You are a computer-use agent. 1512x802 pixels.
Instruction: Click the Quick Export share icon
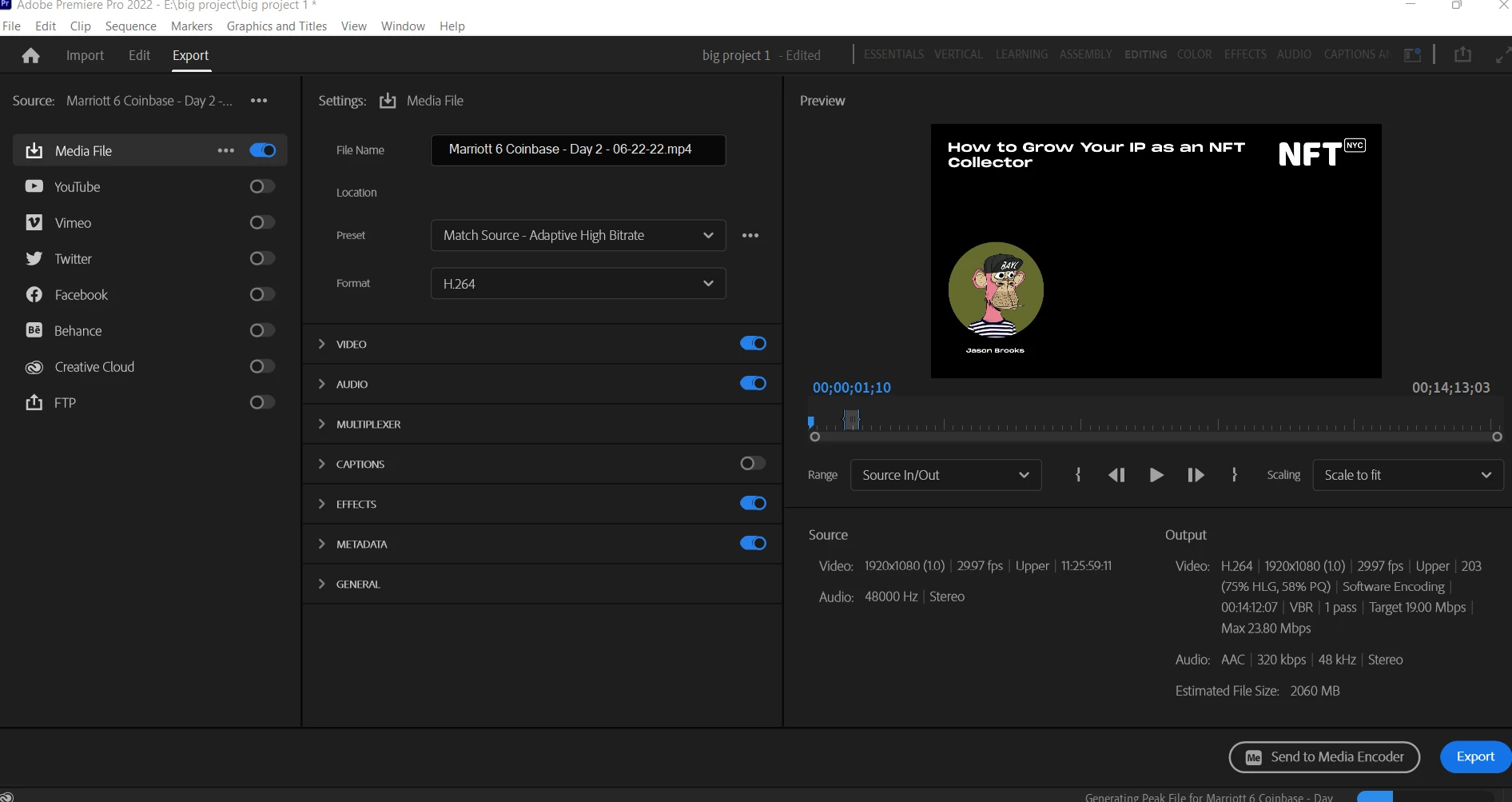pyautogui.click(x=1462, y=54)
